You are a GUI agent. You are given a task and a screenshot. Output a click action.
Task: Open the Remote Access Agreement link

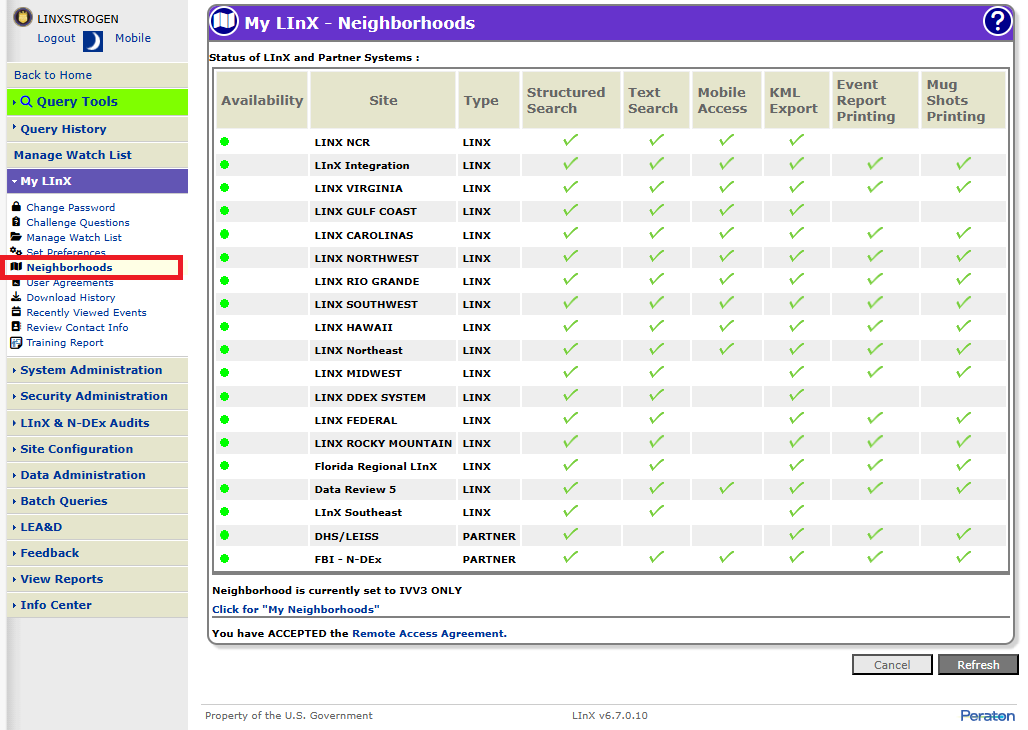pos(428,633)
